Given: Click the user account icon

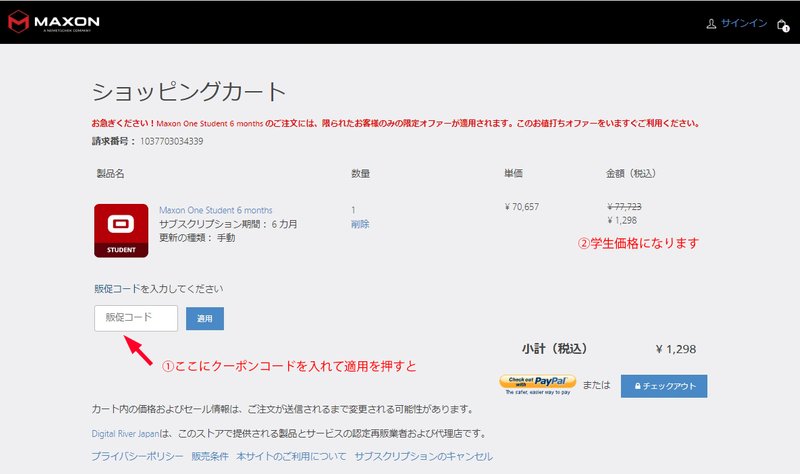Looking at the screenshot, I should click(711, 24).
